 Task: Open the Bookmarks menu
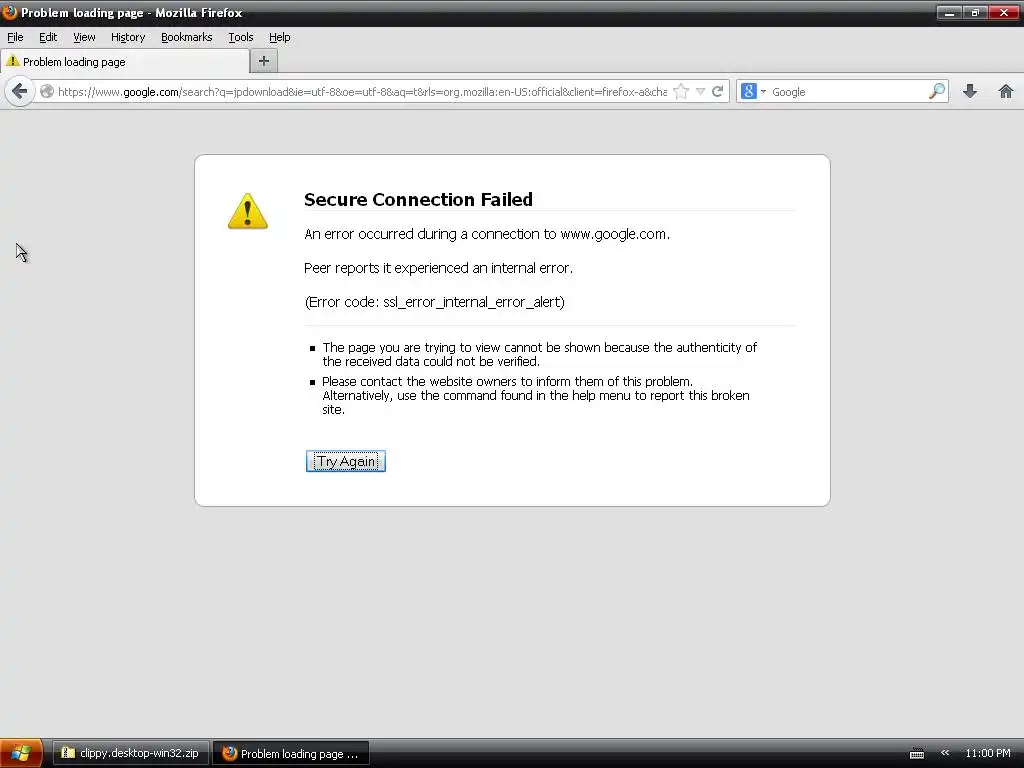click(187, 37)
